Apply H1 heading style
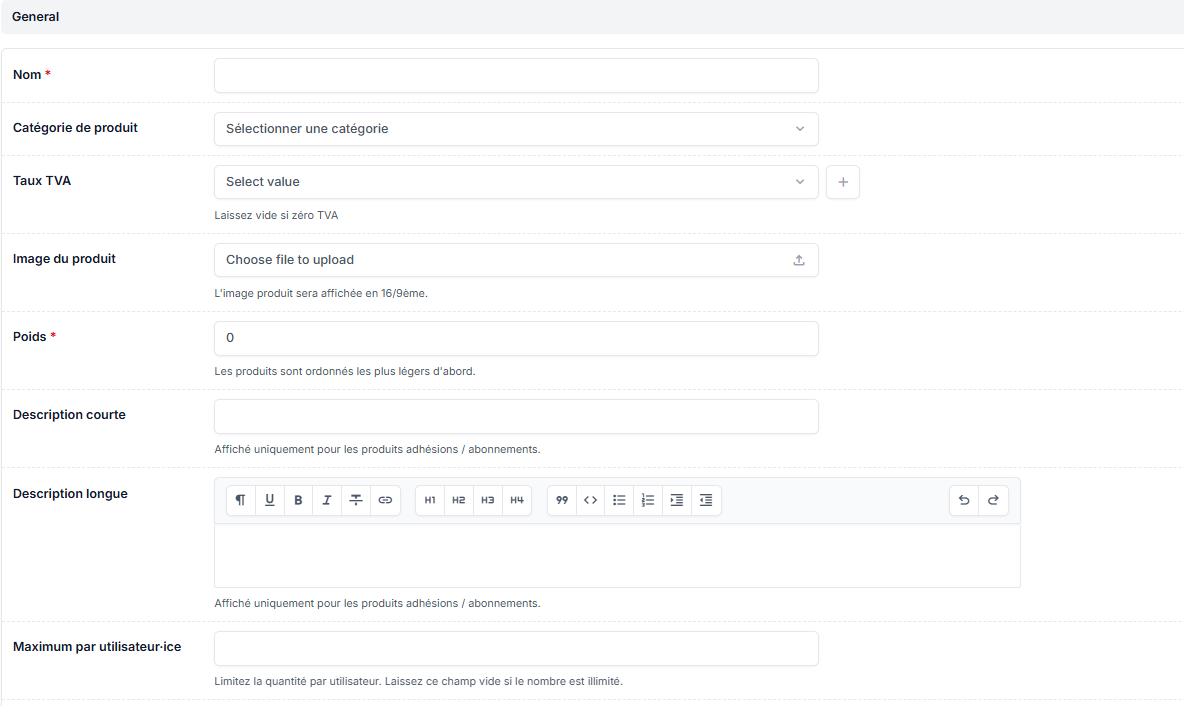This screenshot has width=1184, height=706. point(430,500)
